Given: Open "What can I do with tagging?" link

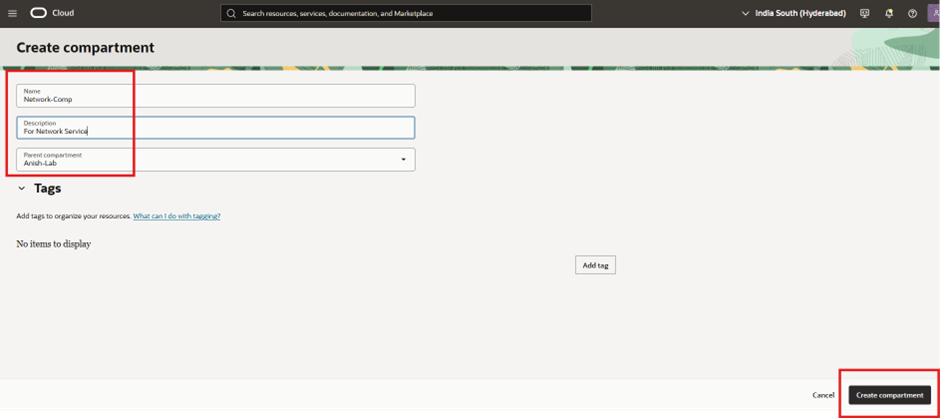Looking at the screenshot, I should [x=177, y=216].
